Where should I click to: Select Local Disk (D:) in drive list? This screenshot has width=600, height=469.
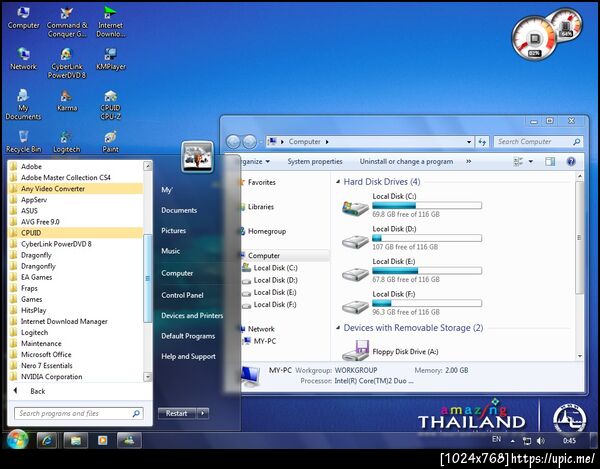411,238
